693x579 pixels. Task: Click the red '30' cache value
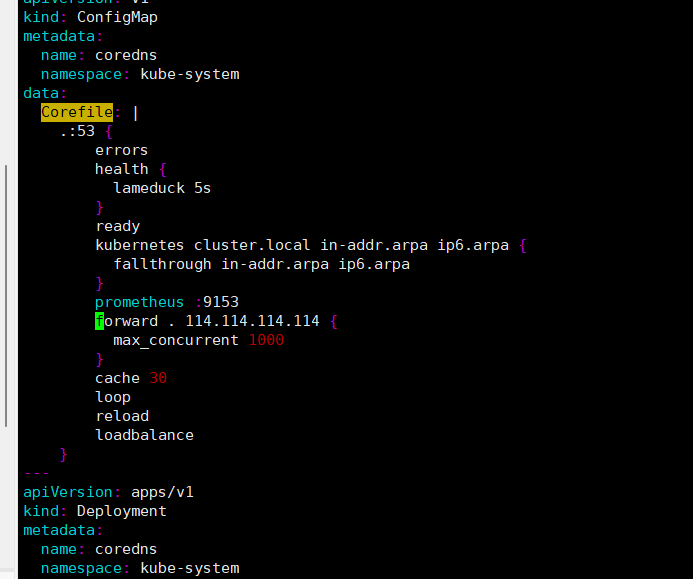point(158,378)
